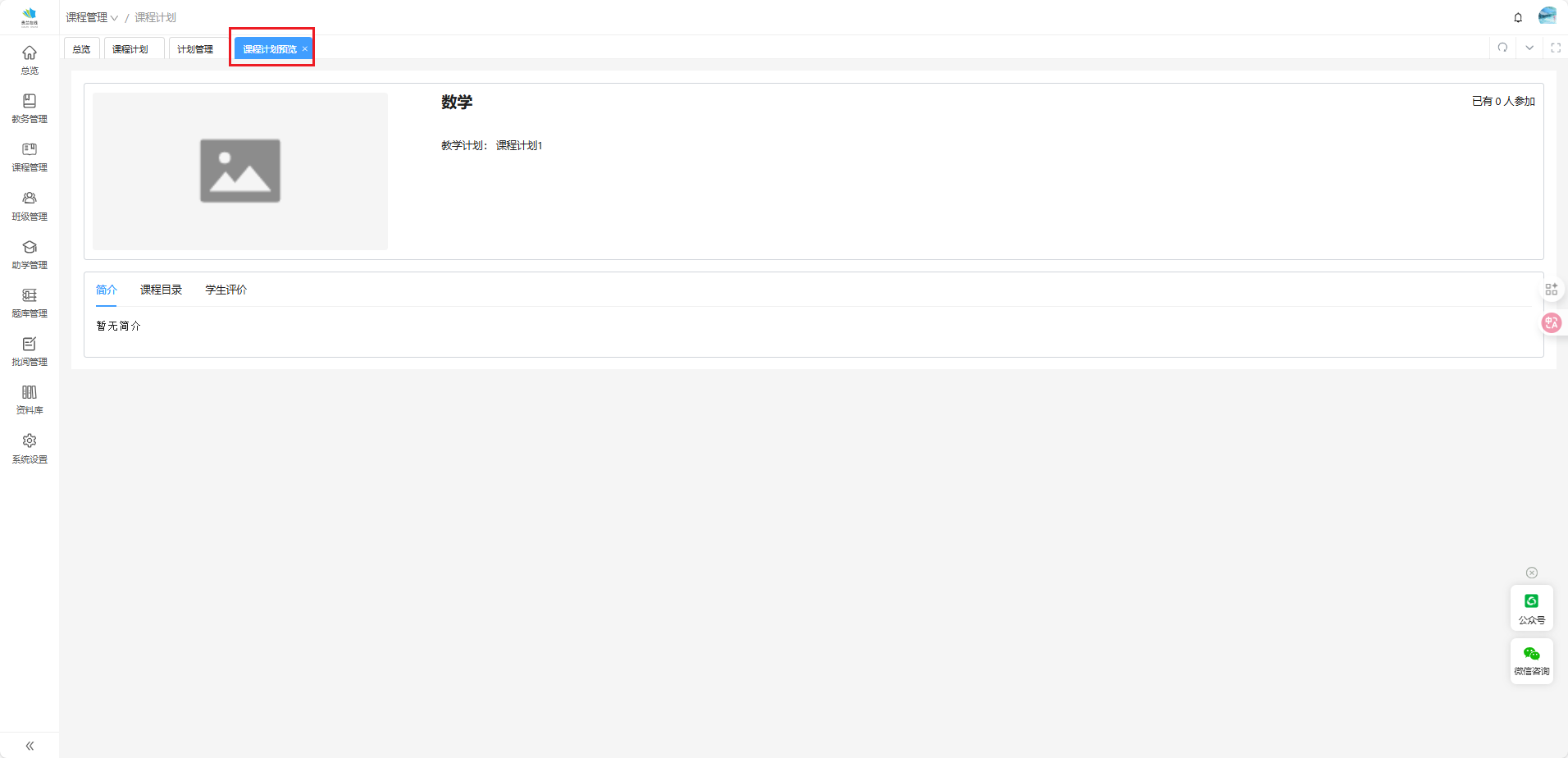The width and height of the screenshot is (1568, 758).
Task: Click the course cover image placeholder
Action: (240, 171)
